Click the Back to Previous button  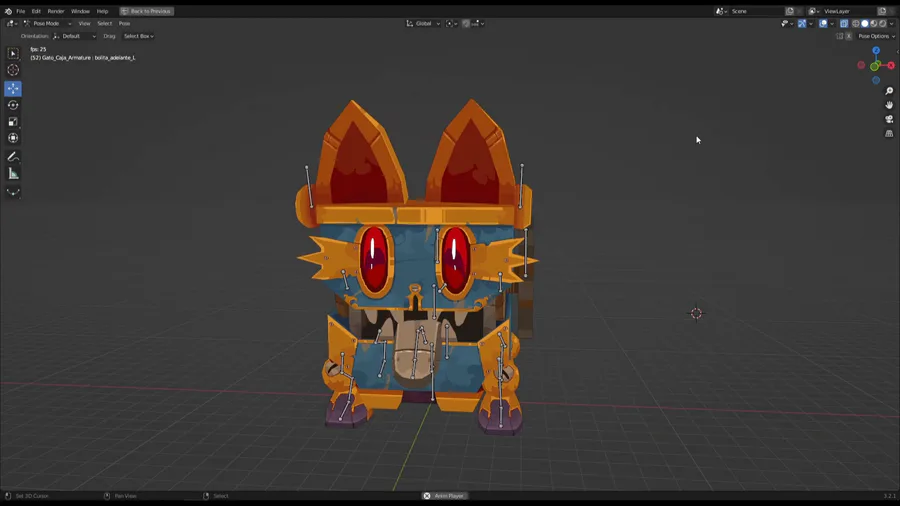click(x=146, y=11)
